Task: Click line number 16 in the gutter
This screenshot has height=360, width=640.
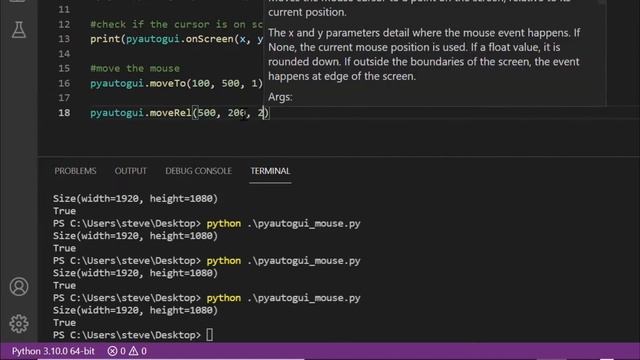Action: 64,83
